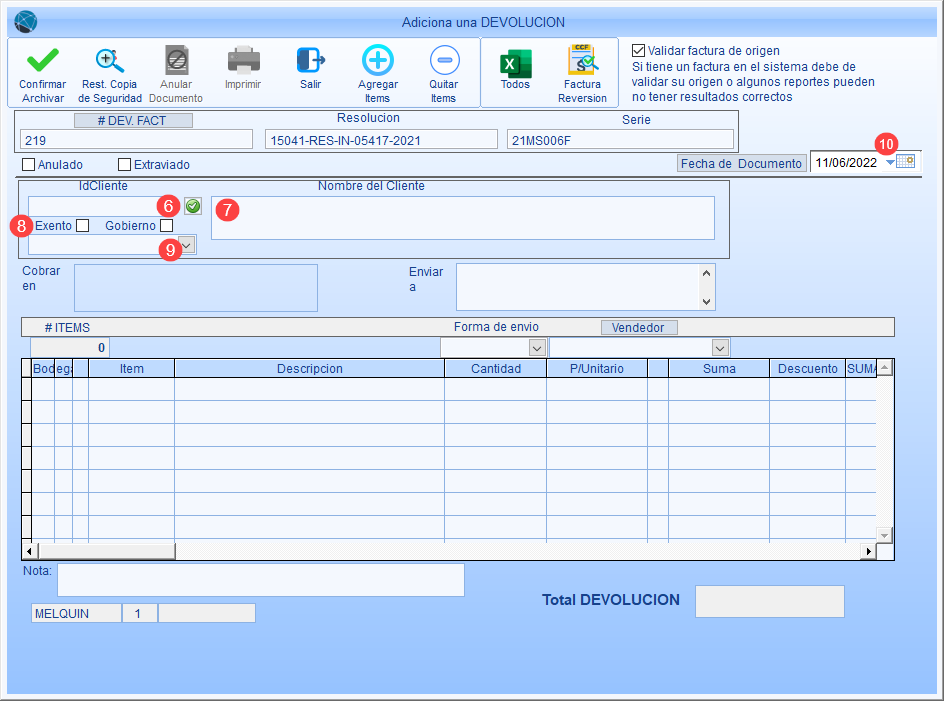Click the # DEV. FACT button
Viewport: 944px width, 701px height.
pyautogui.click(x=133, y=120)
